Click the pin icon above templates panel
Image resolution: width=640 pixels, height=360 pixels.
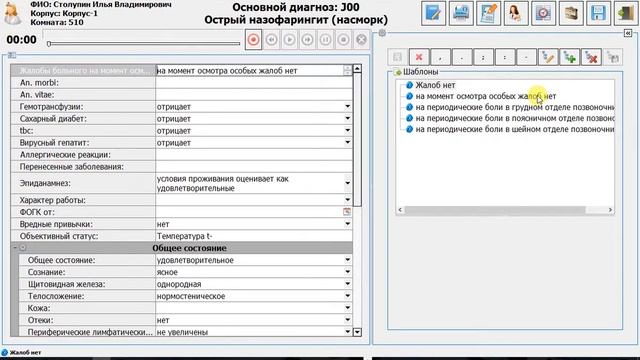382,33
